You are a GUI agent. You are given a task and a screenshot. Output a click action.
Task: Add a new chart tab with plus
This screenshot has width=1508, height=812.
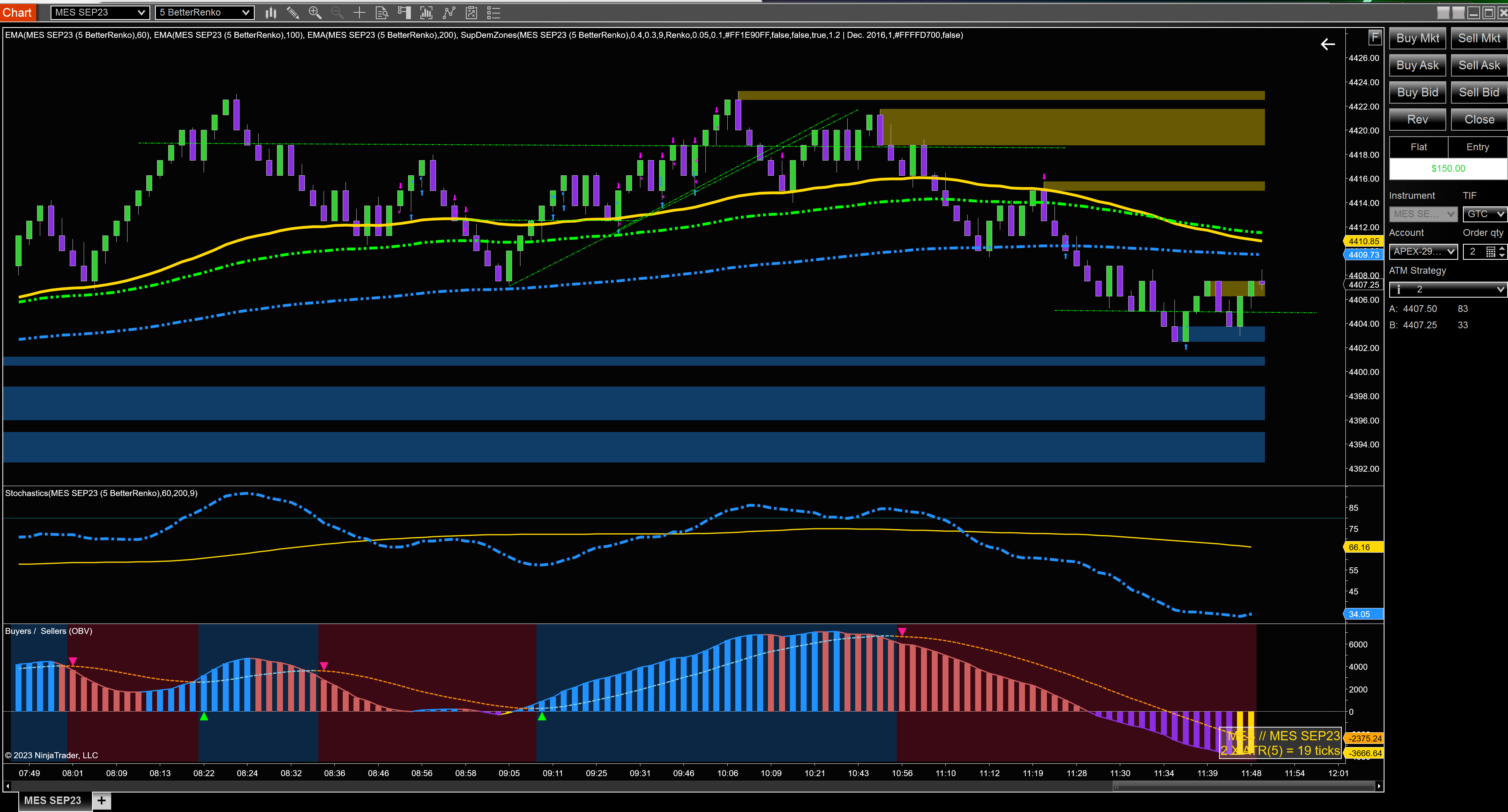click(101, 800)
